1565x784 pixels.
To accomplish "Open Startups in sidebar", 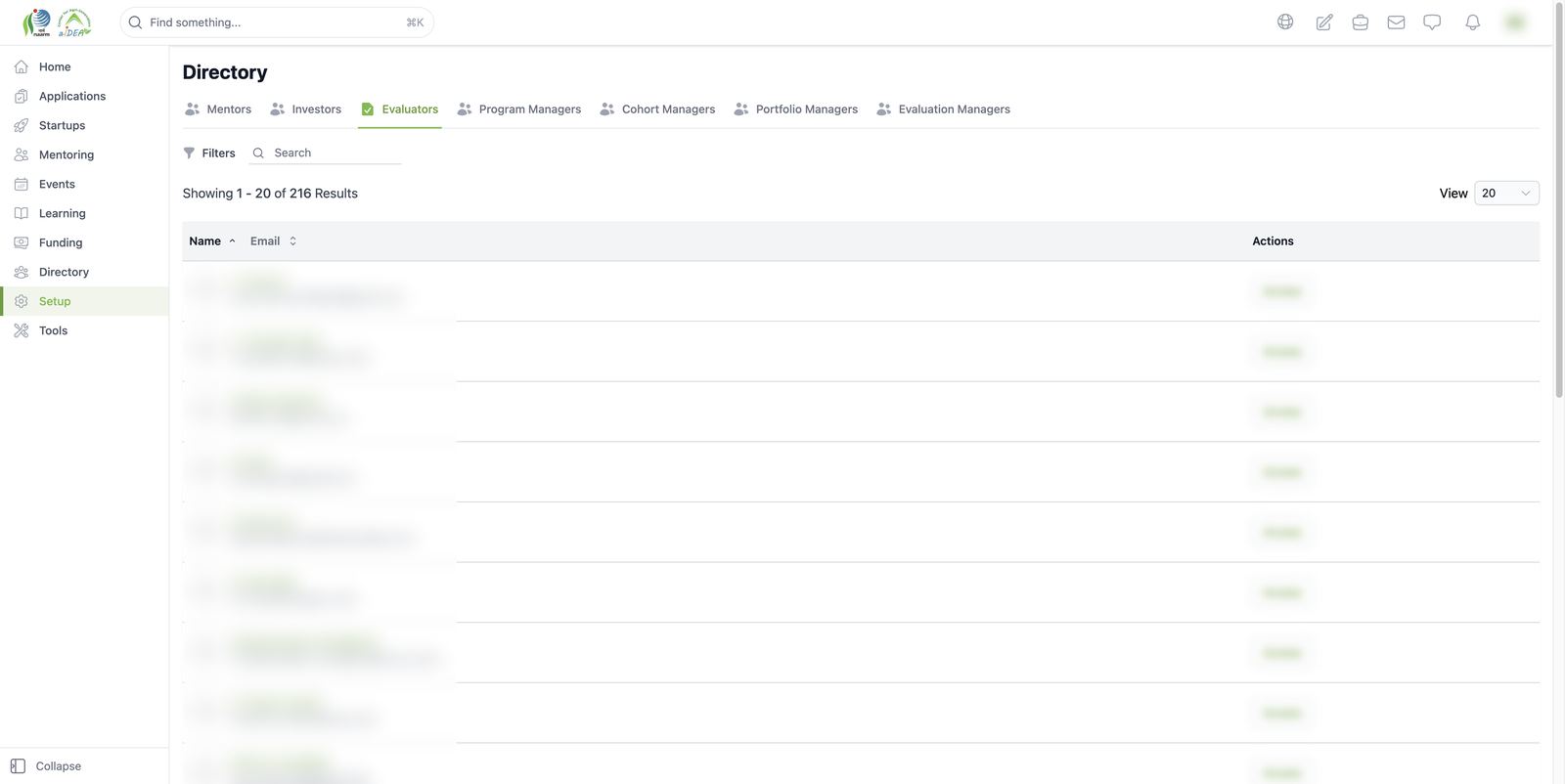I will point(84,125).
